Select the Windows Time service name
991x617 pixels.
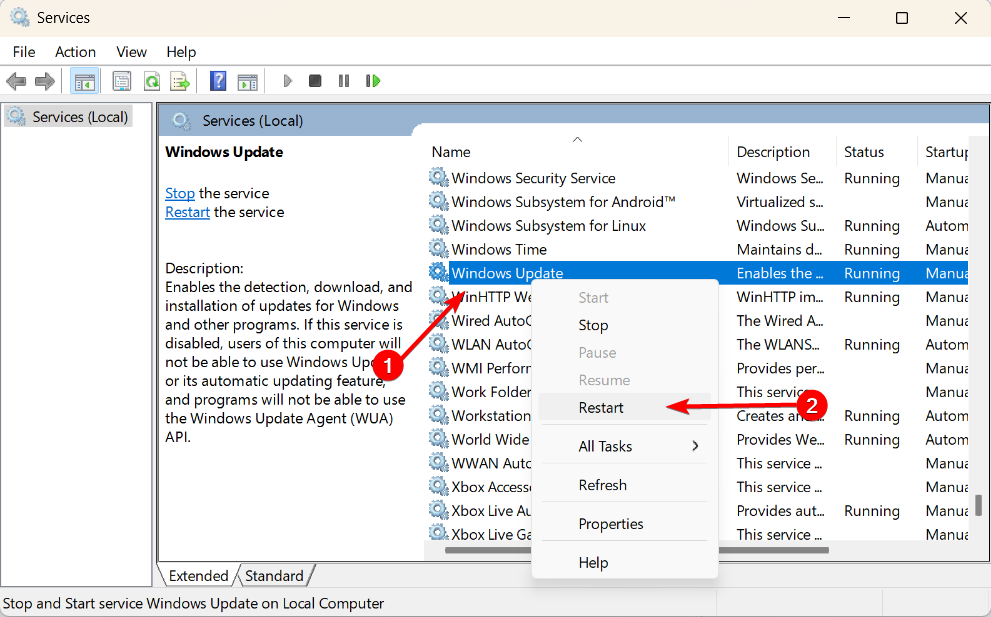point(499,249)
